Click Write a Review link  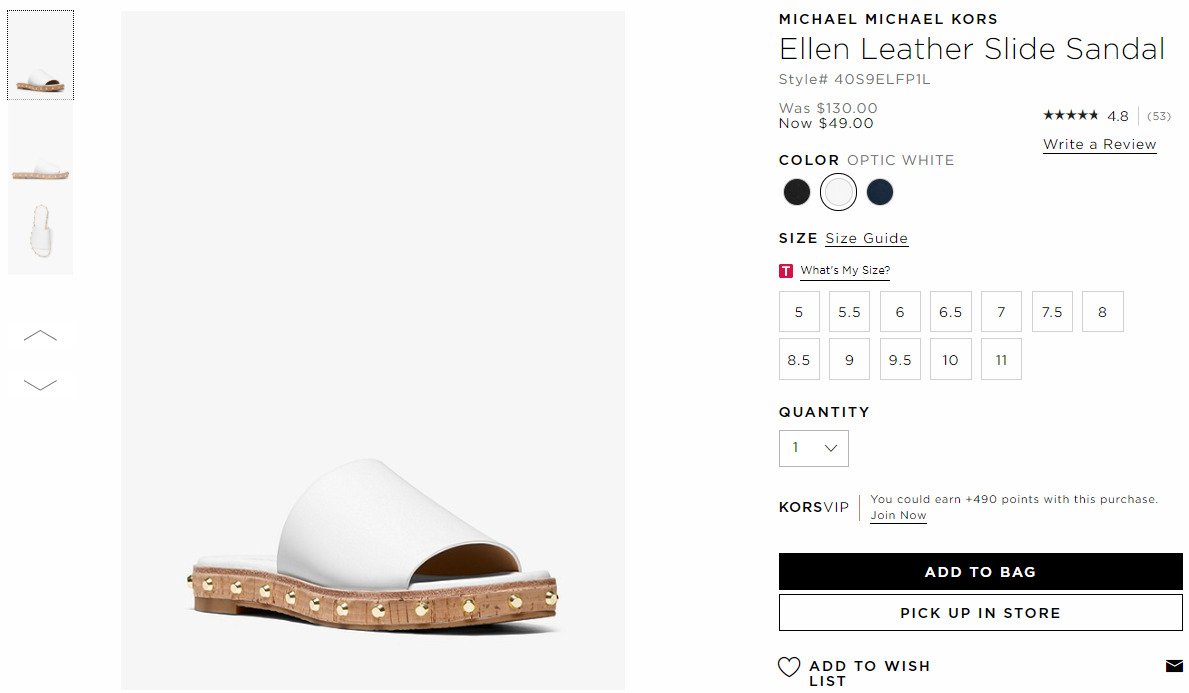pos(1100,144)
